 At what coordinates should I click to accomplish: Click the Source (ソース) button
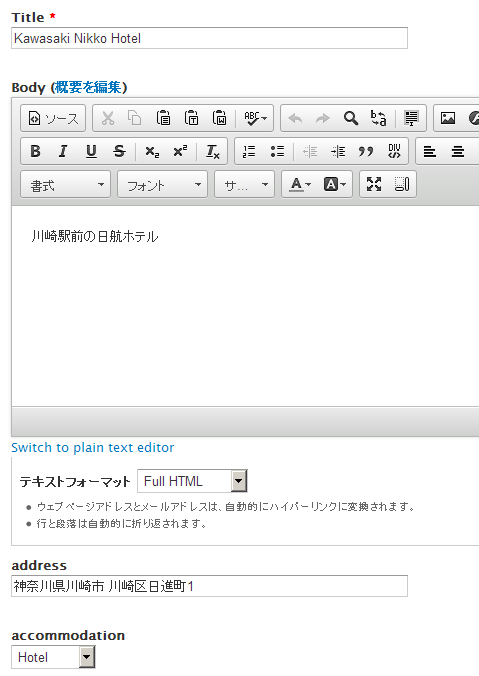click(x=53, y=118)
